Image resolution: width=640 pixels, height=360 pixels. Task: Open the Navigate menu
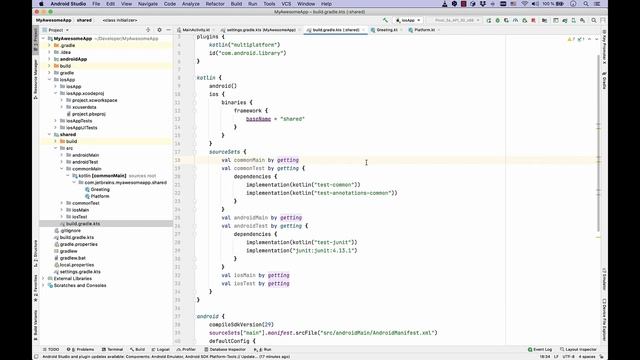(148, 4)
